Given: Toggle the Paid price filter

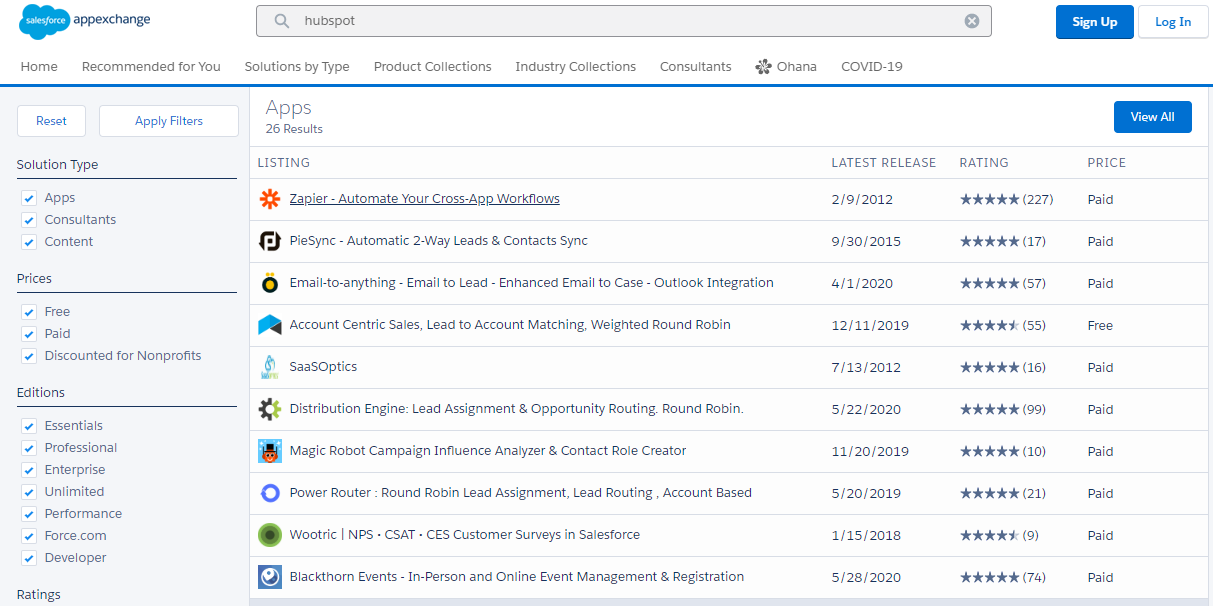Looking at the screenshot, I should pyautogui.click(x=29, y=334).
